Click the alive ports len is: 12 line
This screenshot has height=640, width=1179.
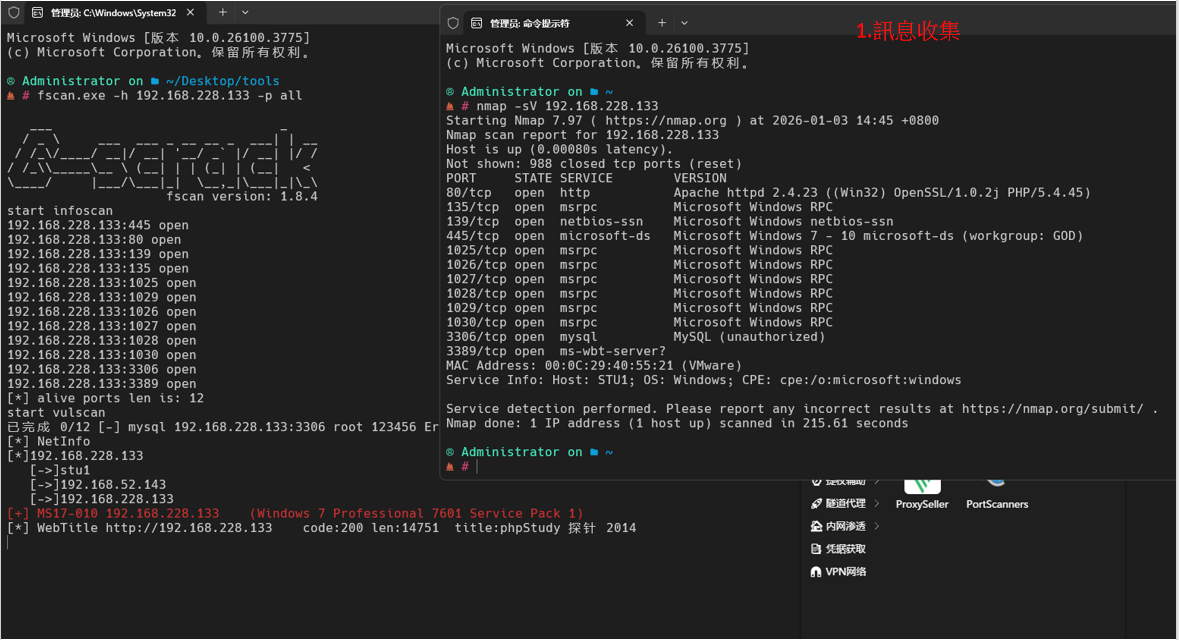[105, 398]
